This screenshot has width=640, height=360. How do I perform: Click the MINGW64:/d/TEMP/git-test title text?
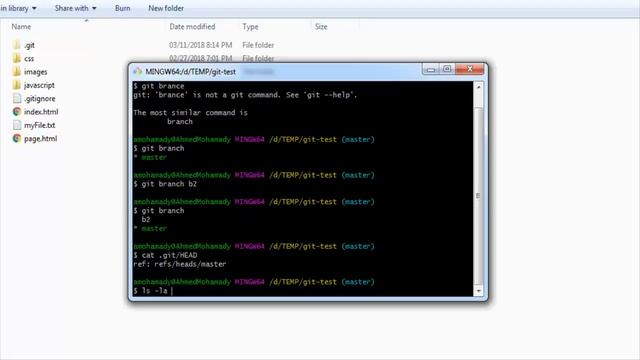[x=191, y=72]
